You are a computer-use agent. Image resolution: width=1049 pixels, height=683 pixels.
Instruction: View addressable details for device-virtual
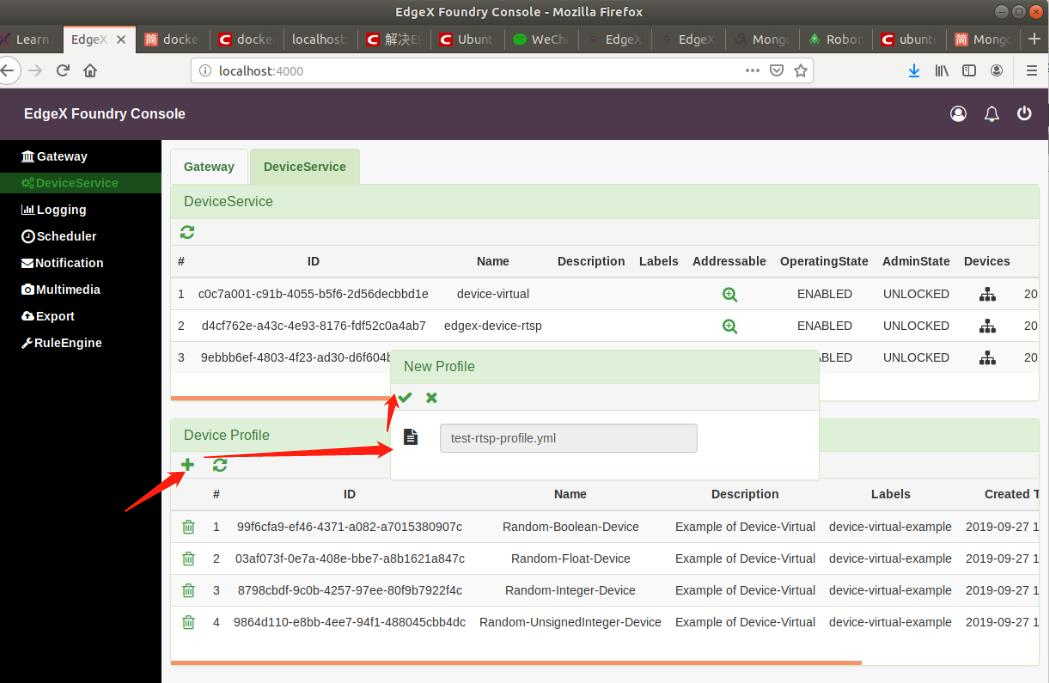point(729,294)
